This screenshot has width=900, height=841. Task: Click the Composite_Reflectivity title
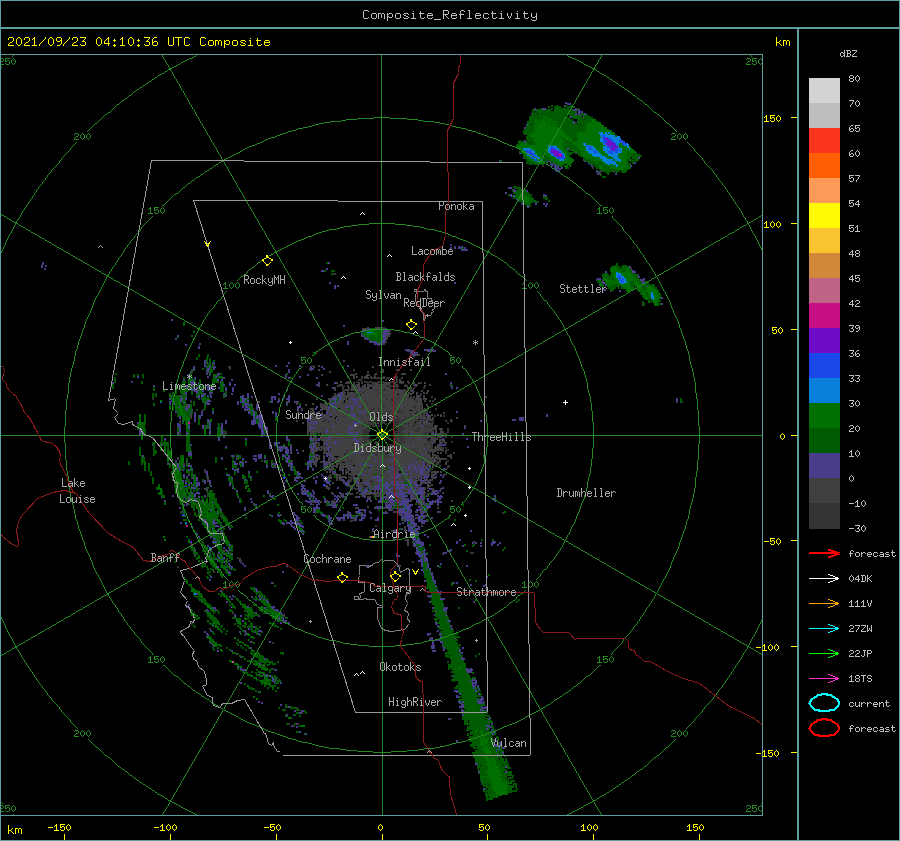point(450,15)
